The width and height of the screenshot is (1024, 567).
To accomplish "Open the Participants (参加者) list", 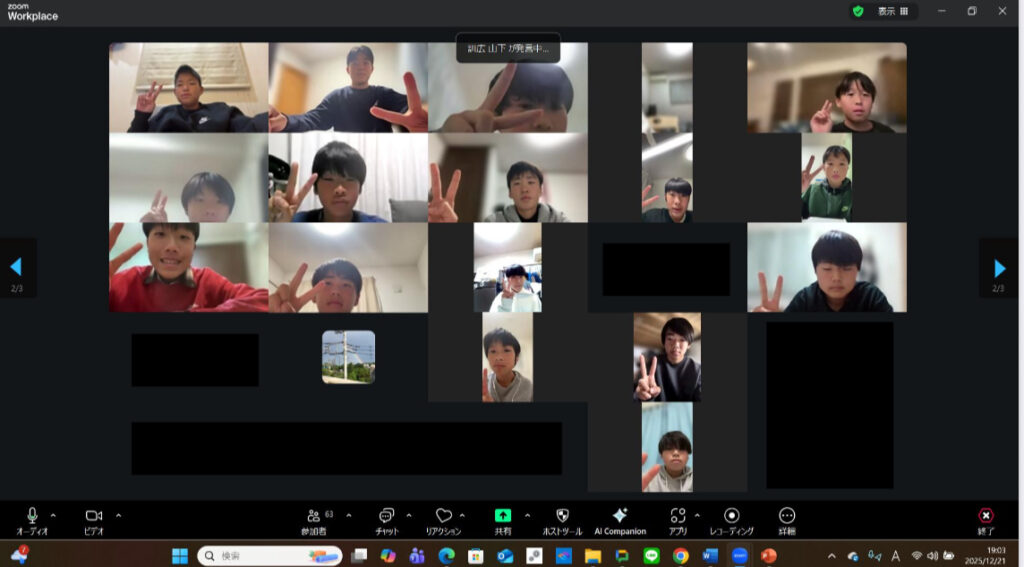I will (x=315, y=516).
